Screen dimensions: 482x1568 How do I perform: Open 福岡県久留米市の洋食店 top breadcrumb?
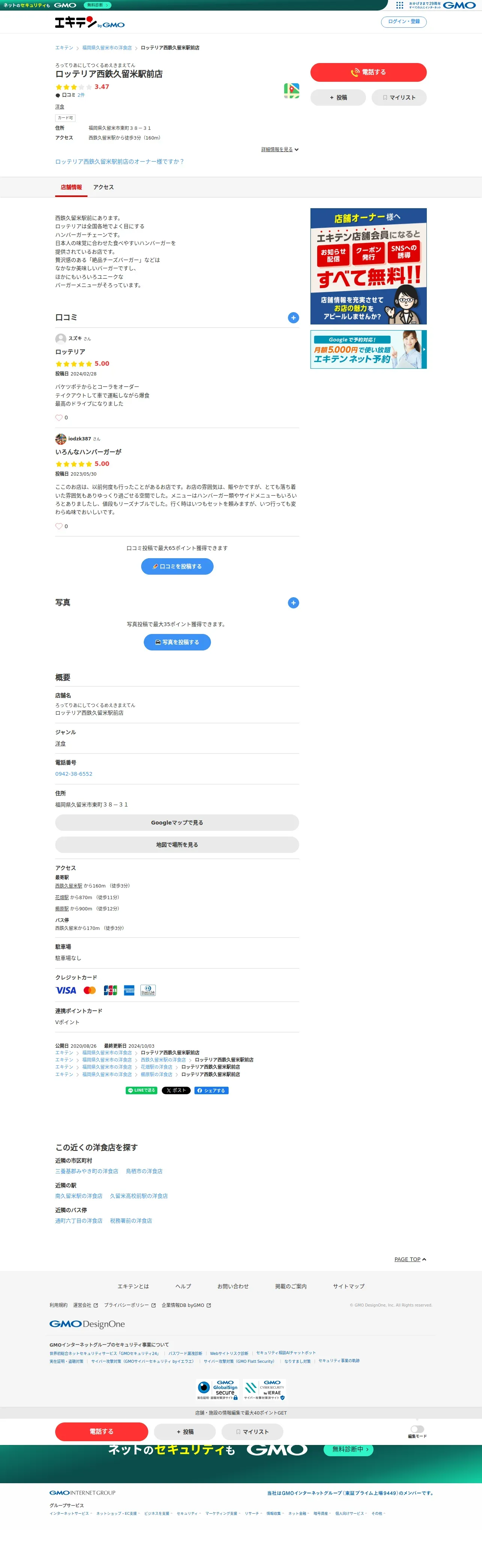107,48
